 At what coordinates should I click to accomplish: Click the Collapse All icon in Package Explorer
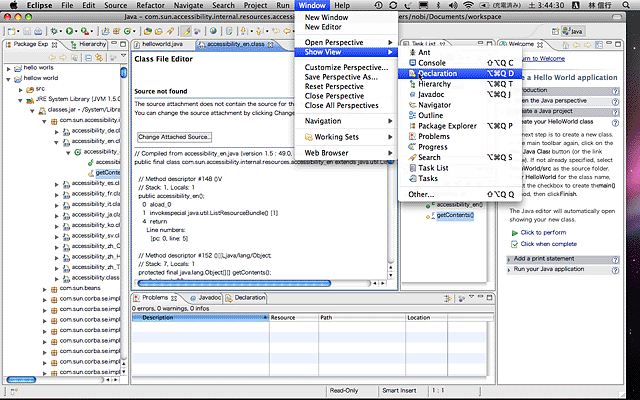coord(88,58)
